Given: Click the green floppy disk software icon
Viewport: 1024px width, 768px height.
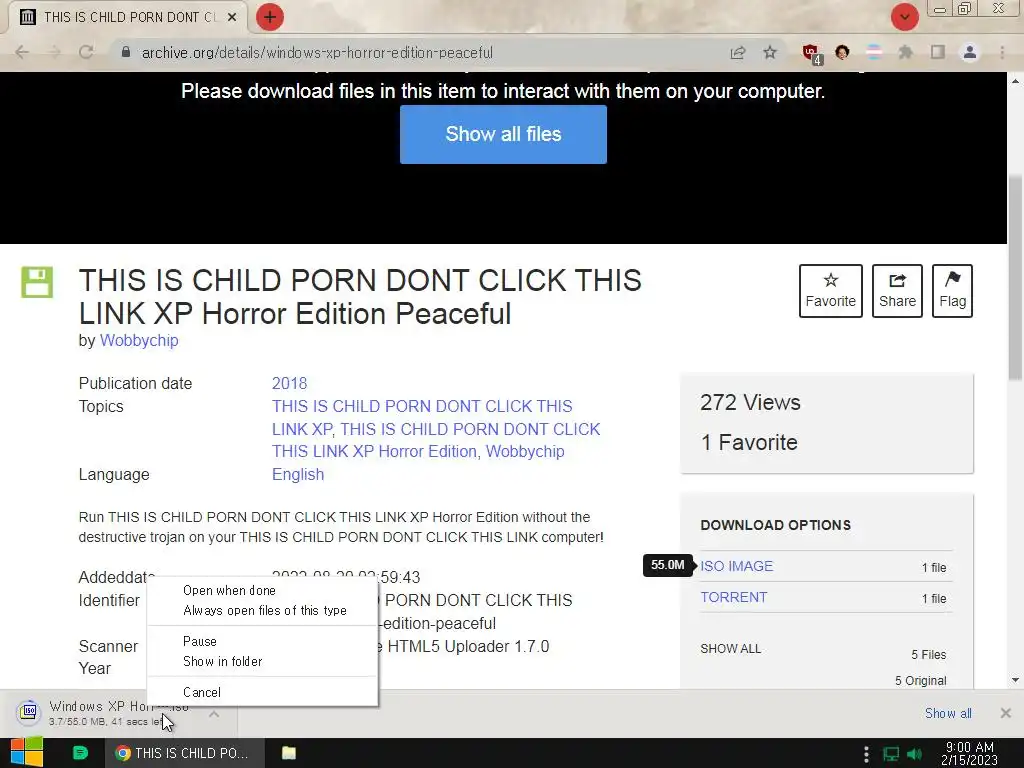Looking at the screenshot, I should click(37, 282).
